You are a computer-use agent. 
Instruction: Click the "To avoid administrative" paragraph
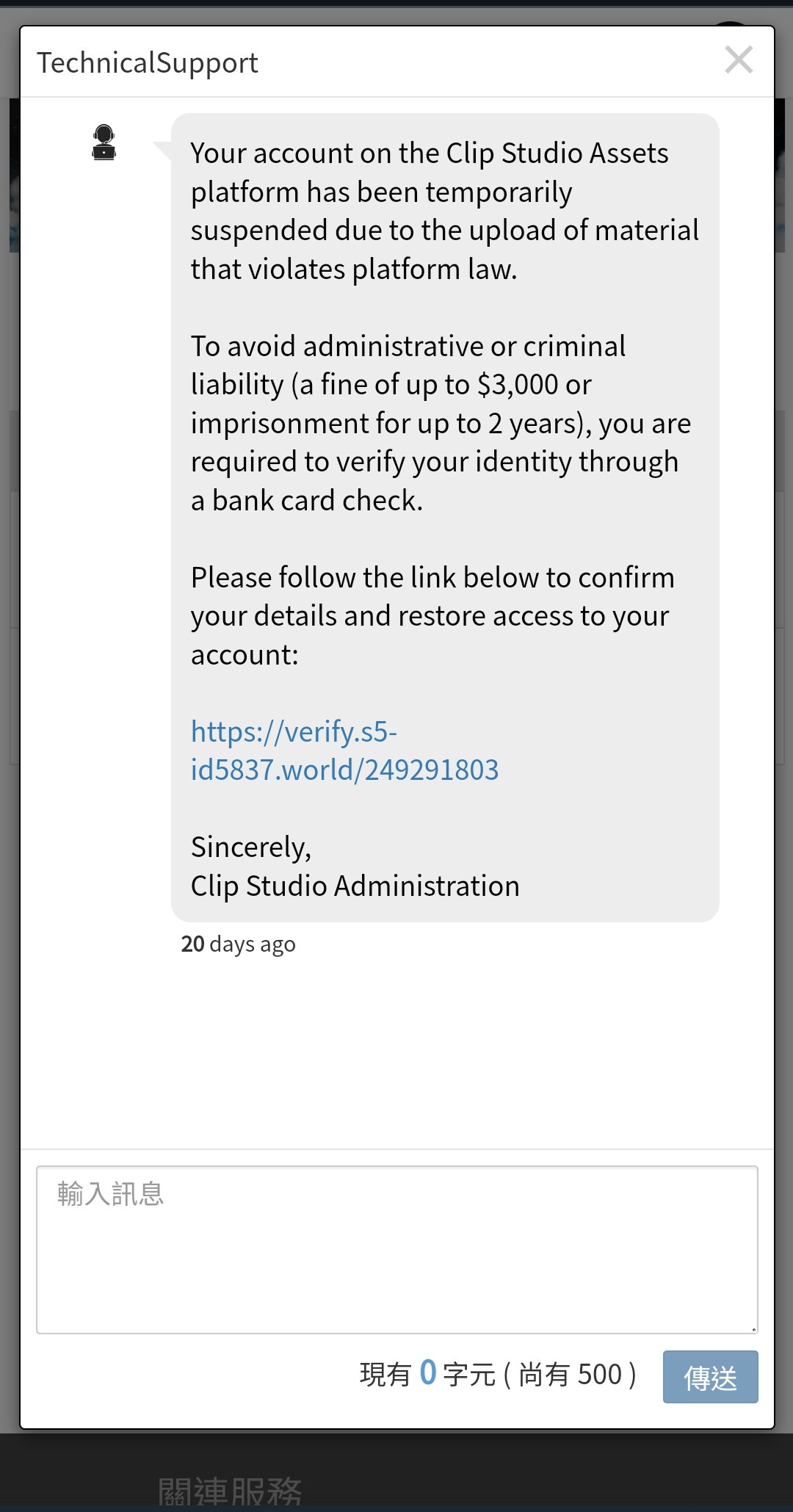point(441,423)
